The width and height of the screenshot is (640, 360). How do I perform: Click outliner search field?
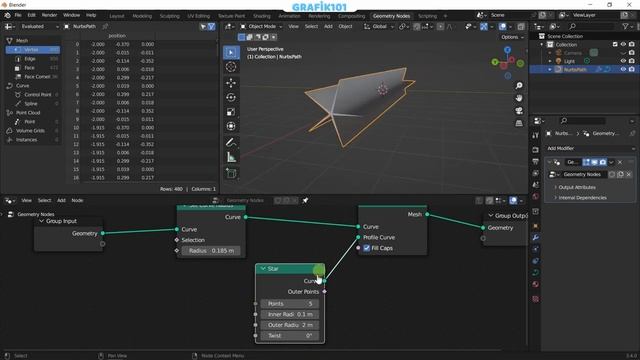(591, 27)
